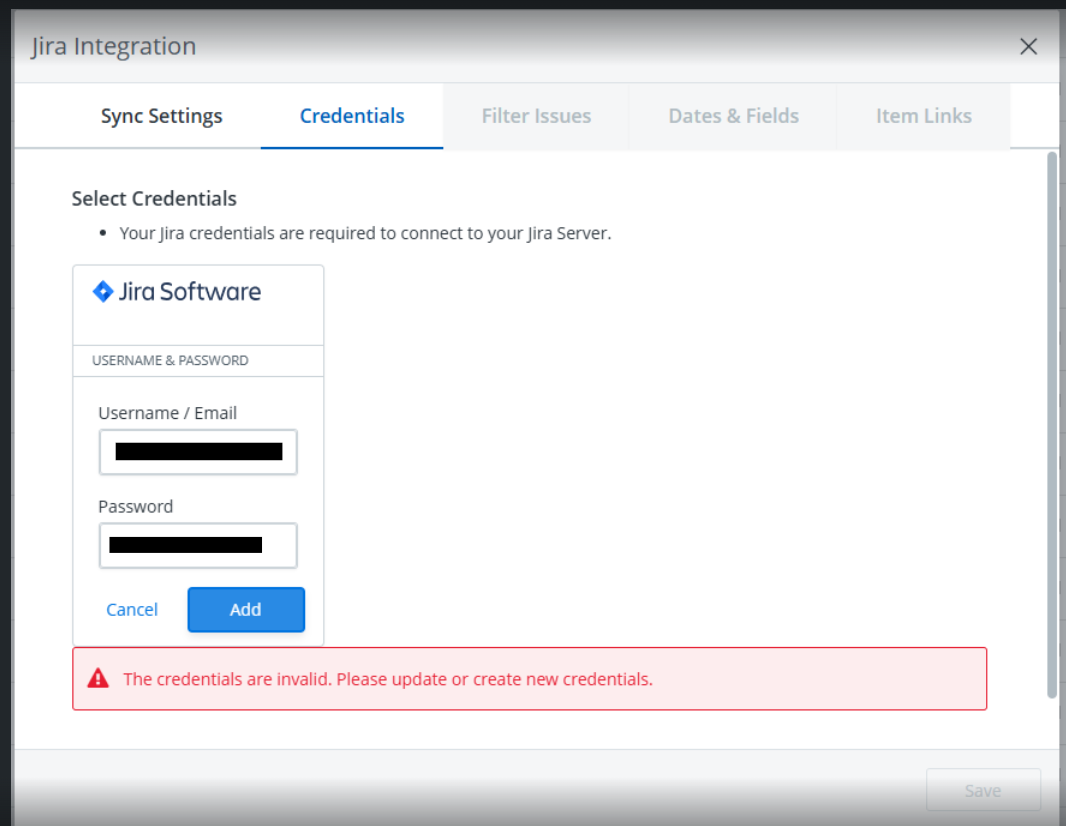Select the Credentials tab
Viewport: 1066px width, 826px height.
pos(352,116)
